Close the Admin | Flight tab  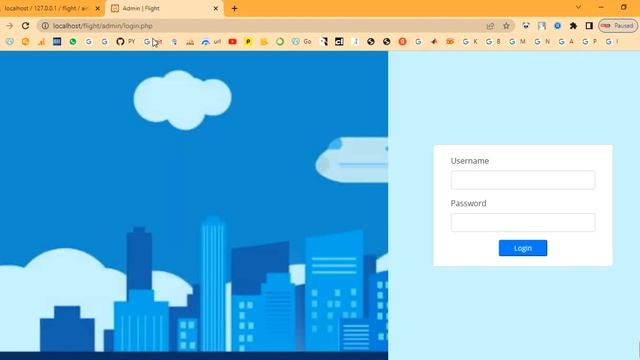216,8
